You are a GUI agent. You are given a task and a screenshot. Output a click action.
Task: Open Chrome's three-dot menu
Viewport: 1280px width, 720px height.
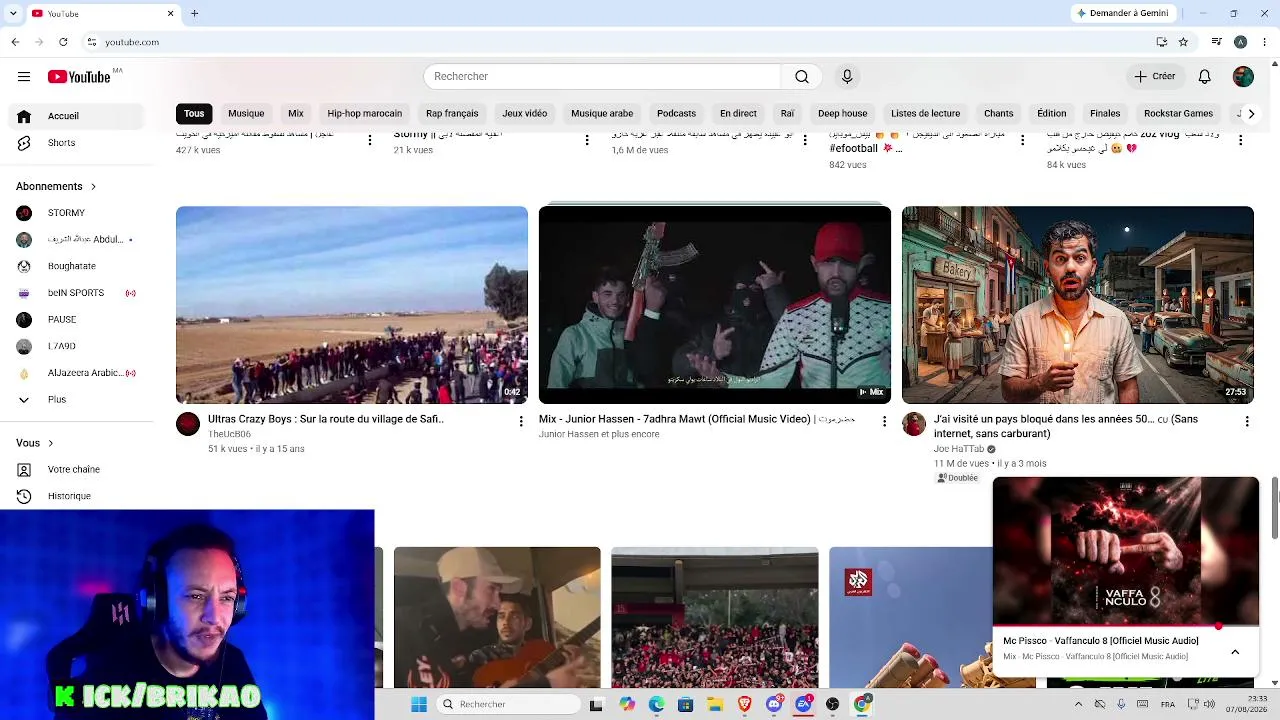(x=1265, y=42)
